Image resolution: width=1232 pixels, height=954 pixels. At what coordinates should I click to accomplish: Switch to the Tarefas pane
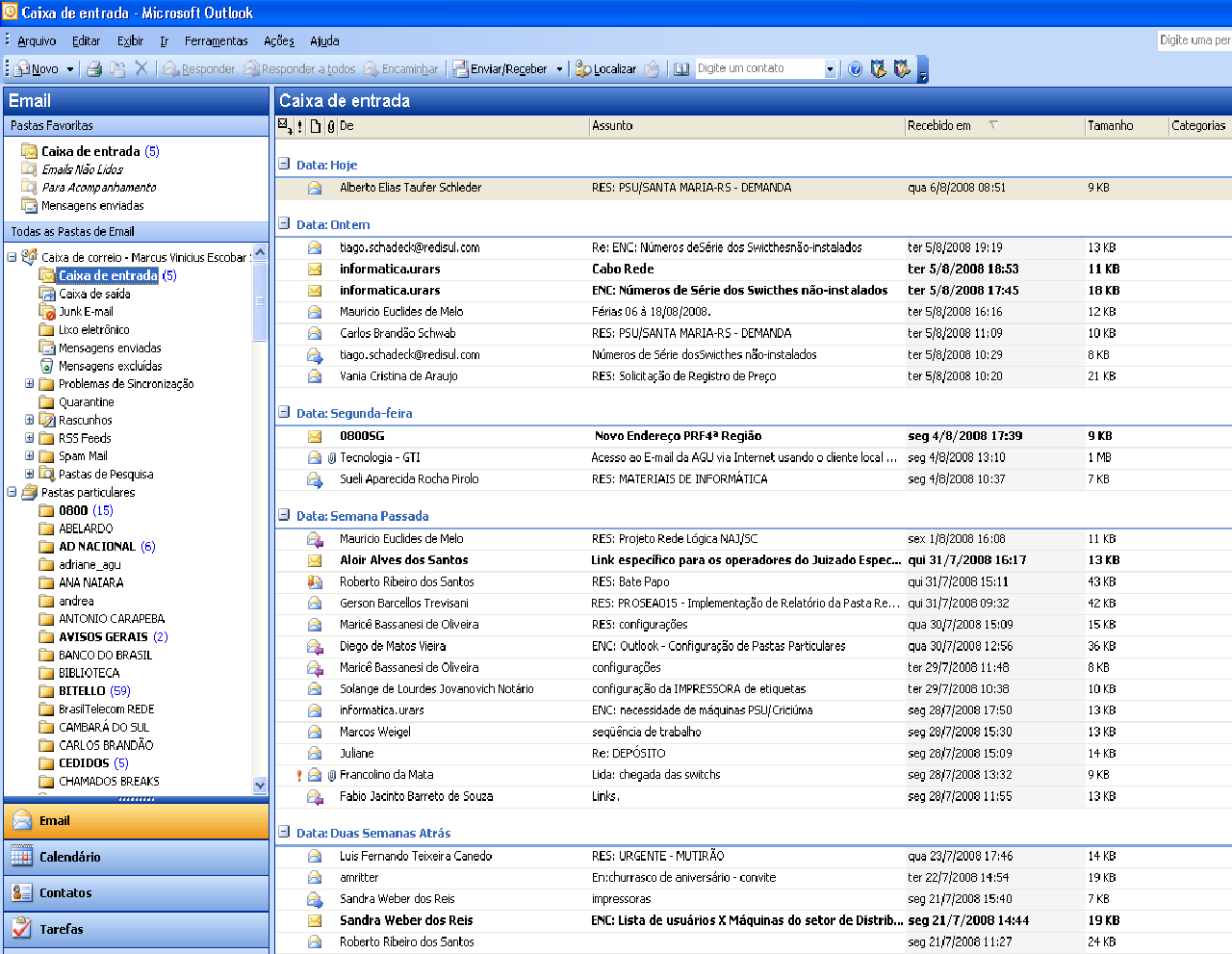(x=136, y=929)
